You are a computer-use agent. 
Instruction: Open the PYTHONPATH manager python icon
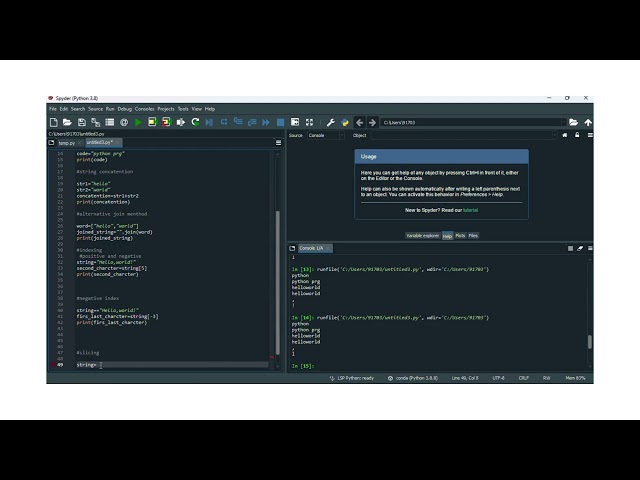345,122
